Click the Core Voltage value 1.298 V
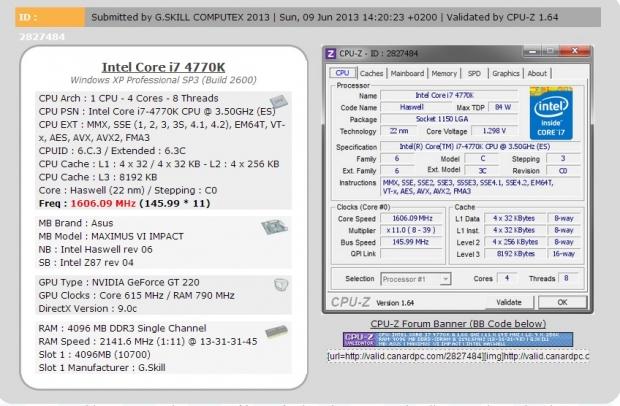Viewport: 620px width, 406px height. click(x=494, y=131)
